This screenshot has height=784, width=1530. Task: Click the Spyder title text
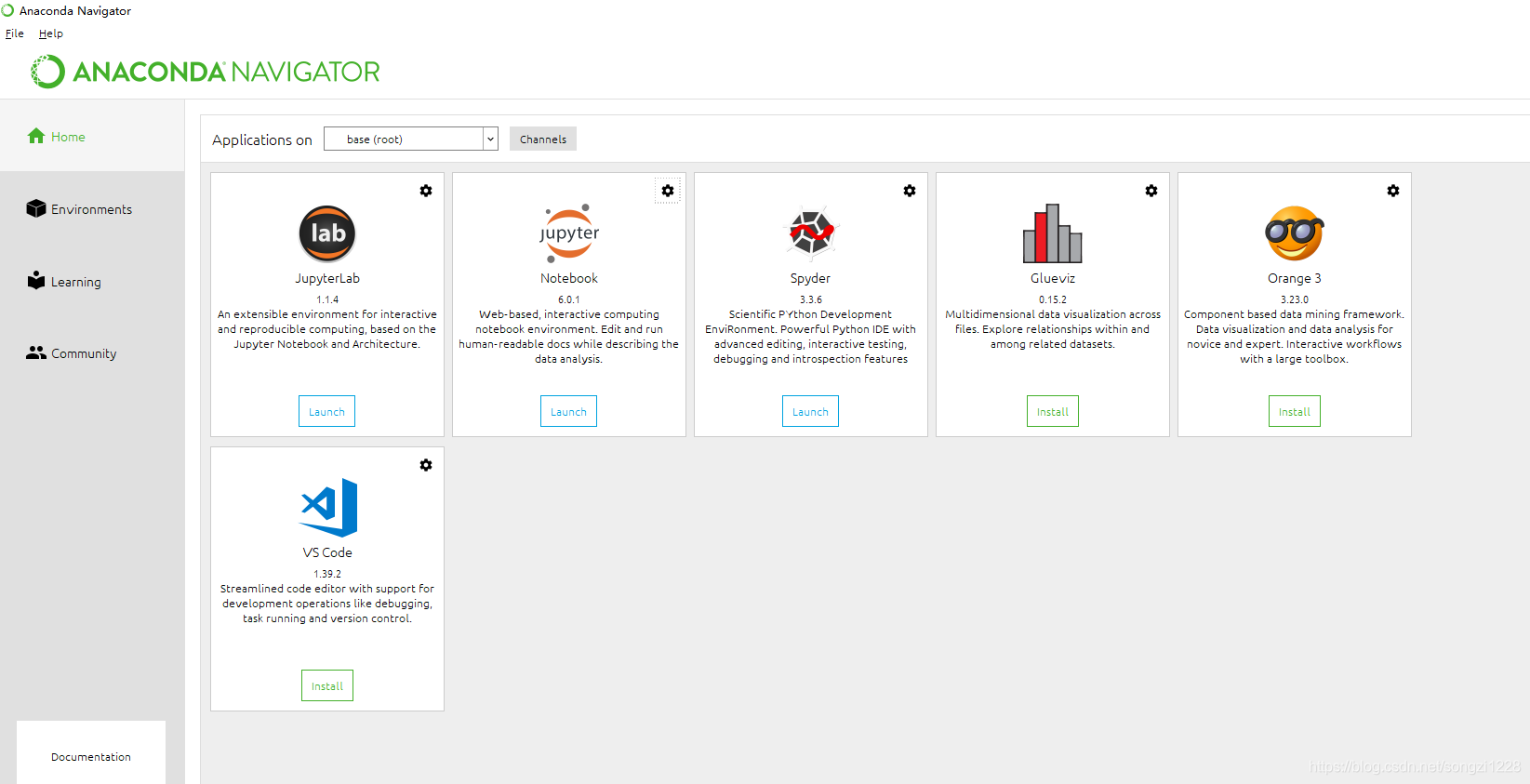tap(811, 278)
